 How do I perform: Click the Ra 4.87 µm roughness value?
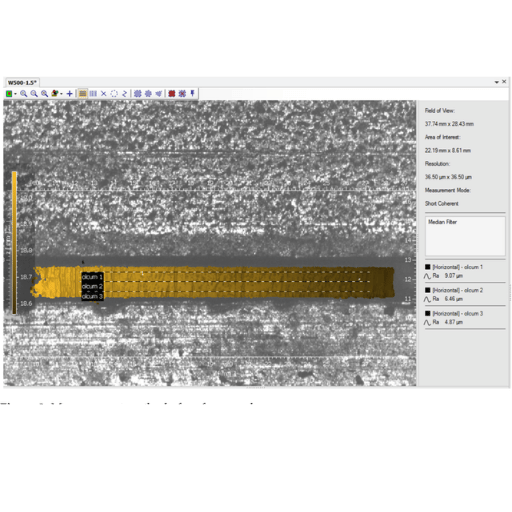click(448, 322)
